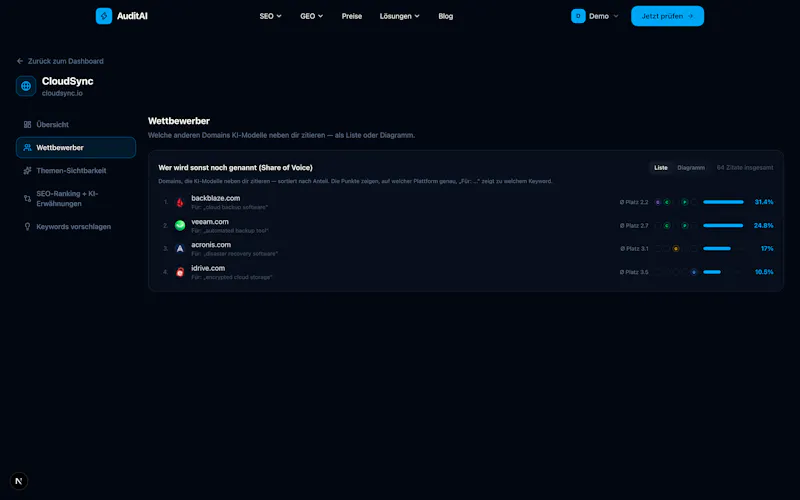Click the second green platform dot in the backblaze row

click(685, 202)
